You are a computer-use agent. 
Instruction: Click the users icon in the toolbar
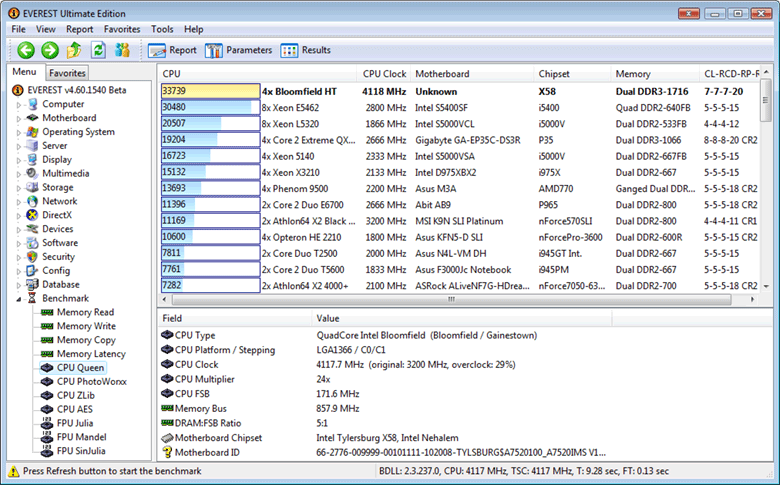tap(122, 50)
